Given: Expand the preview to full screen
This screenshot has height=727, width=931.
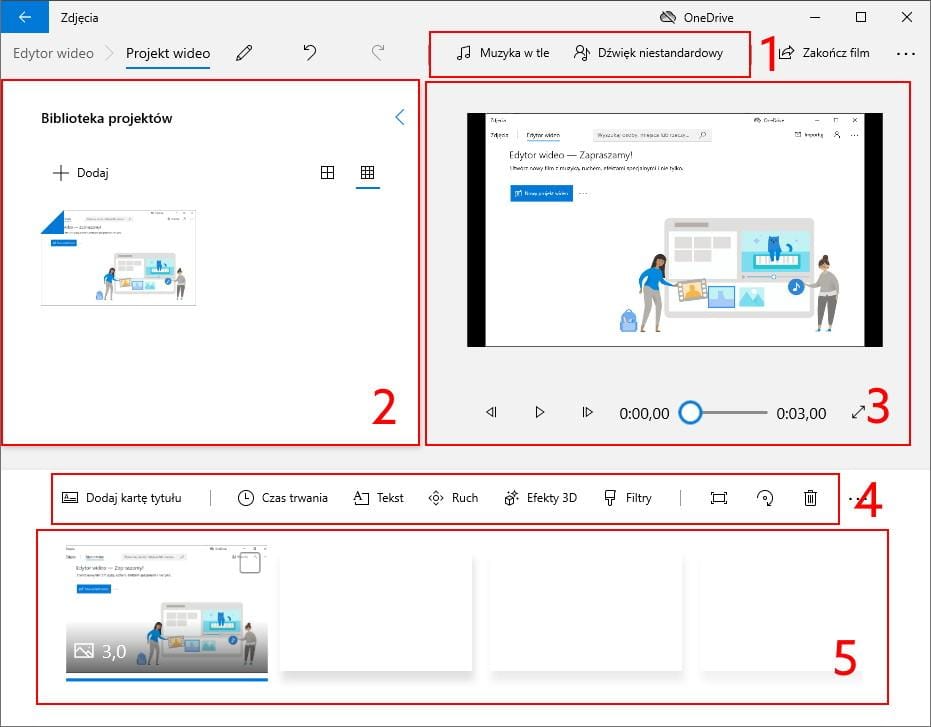Looking at the screenshot, I should 858,412.
